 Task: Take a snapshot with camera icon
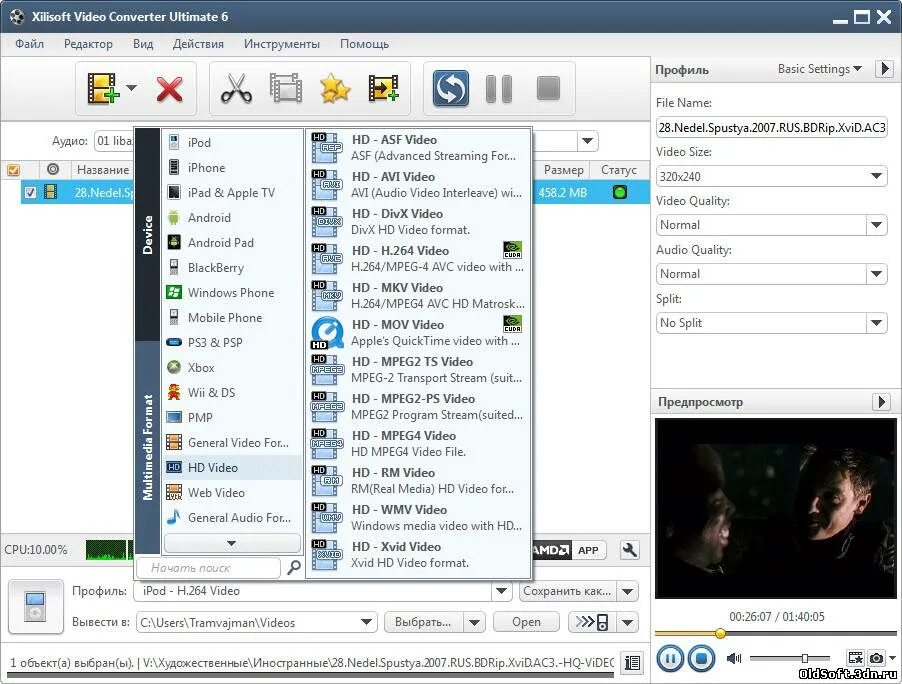tap(877, 657)
